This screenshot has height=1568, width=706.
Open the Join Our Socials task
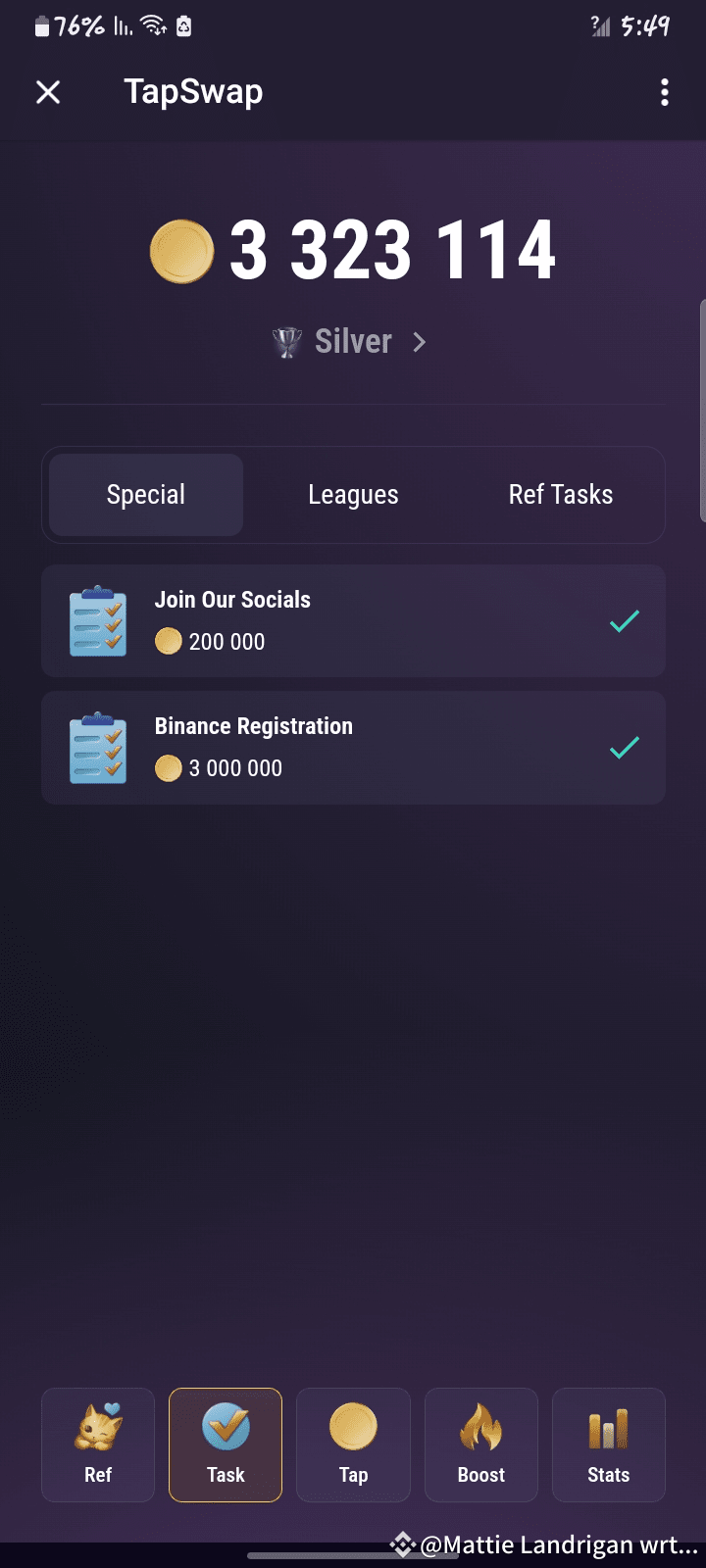click(232, 600)
